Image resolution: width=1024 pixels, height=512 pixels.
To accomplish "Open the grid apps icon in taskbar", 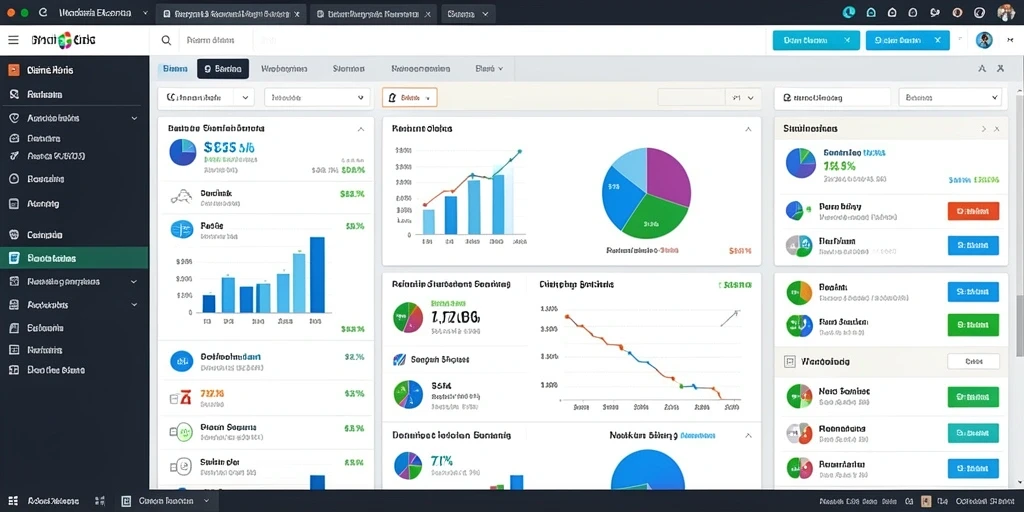I will (13, 501).
